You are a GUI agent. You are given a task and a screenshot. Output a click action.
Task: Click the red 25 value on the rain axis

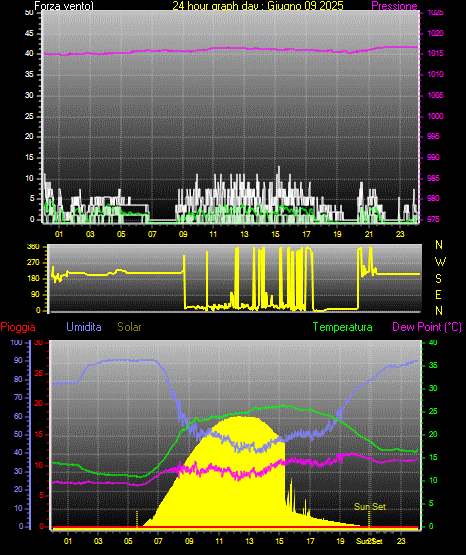[x=39, y=373]
